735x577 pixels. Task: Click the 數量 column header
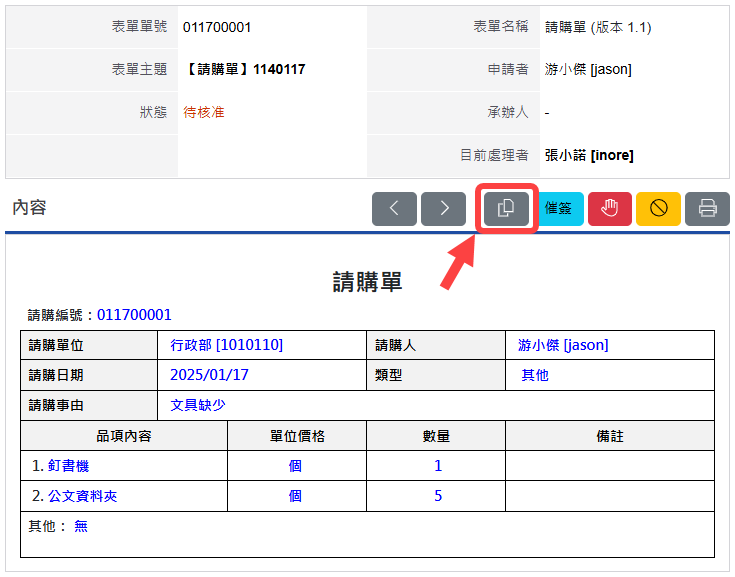click(x=436, y=436)
